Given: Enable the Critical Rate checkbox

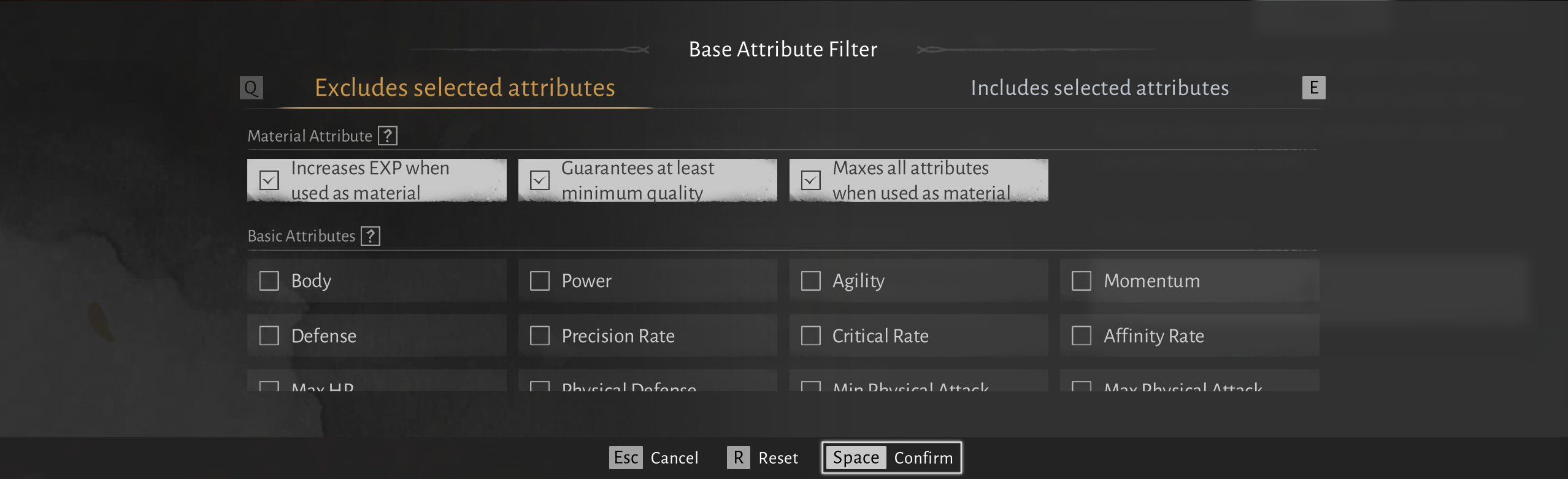Looking at the screenshot, I should click(x=811, y=335).
